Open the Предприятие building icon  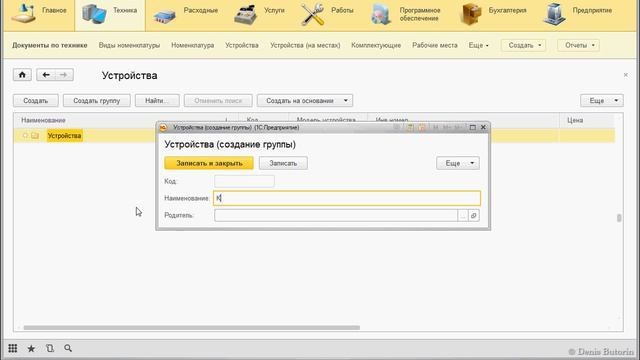pyautogui.click(x=554, y=14)
